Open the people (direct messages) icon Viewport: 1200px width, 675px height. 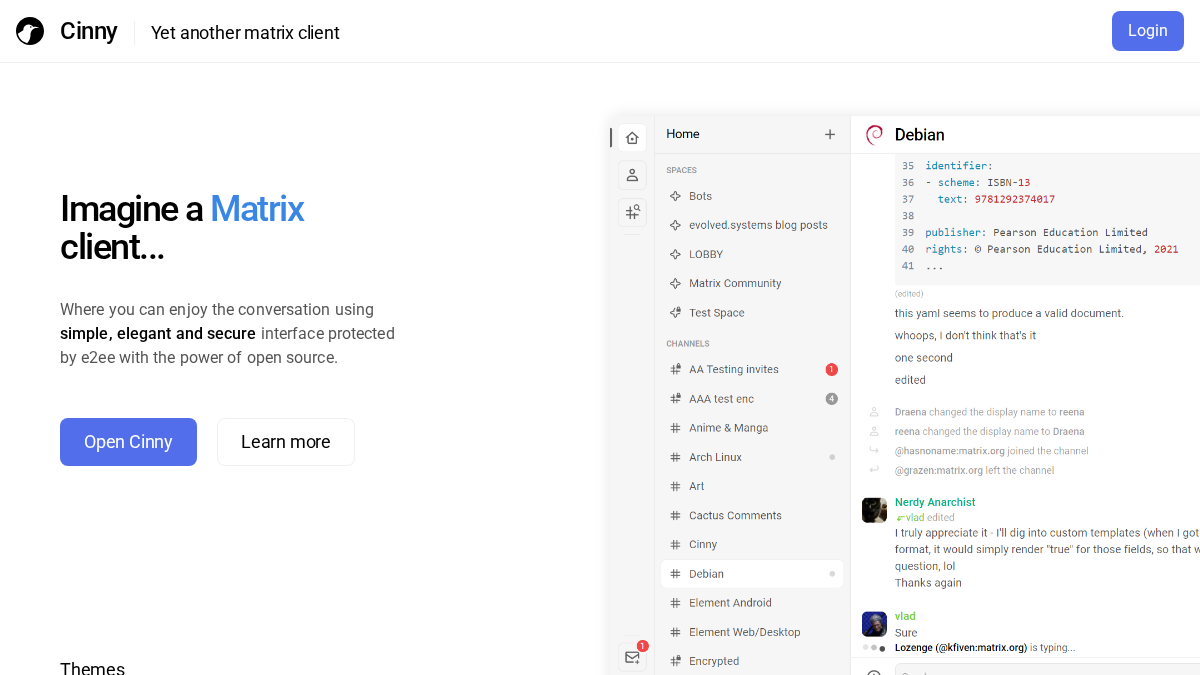pos(632,175)
